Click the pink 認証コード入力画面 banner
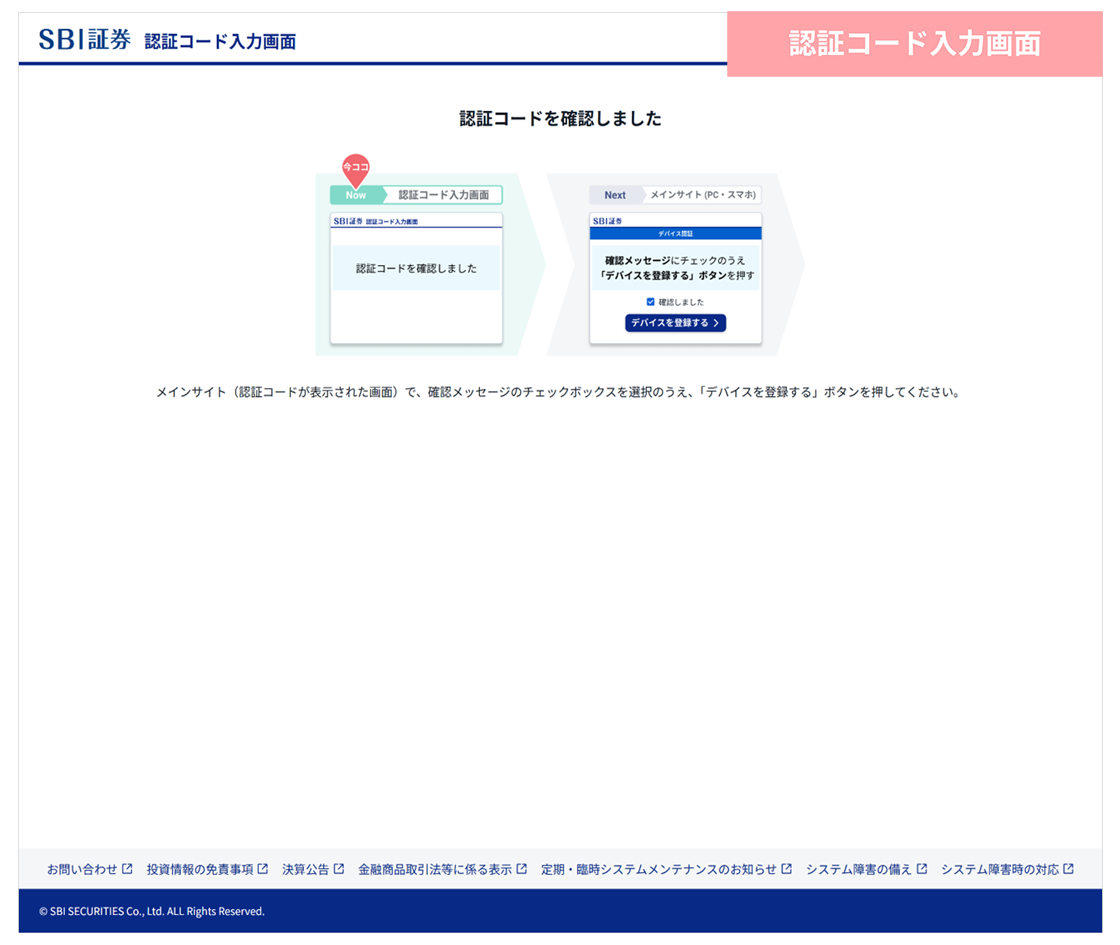Image resolution: width=1120 pixels, height=945 pixels. pos(914,44)
